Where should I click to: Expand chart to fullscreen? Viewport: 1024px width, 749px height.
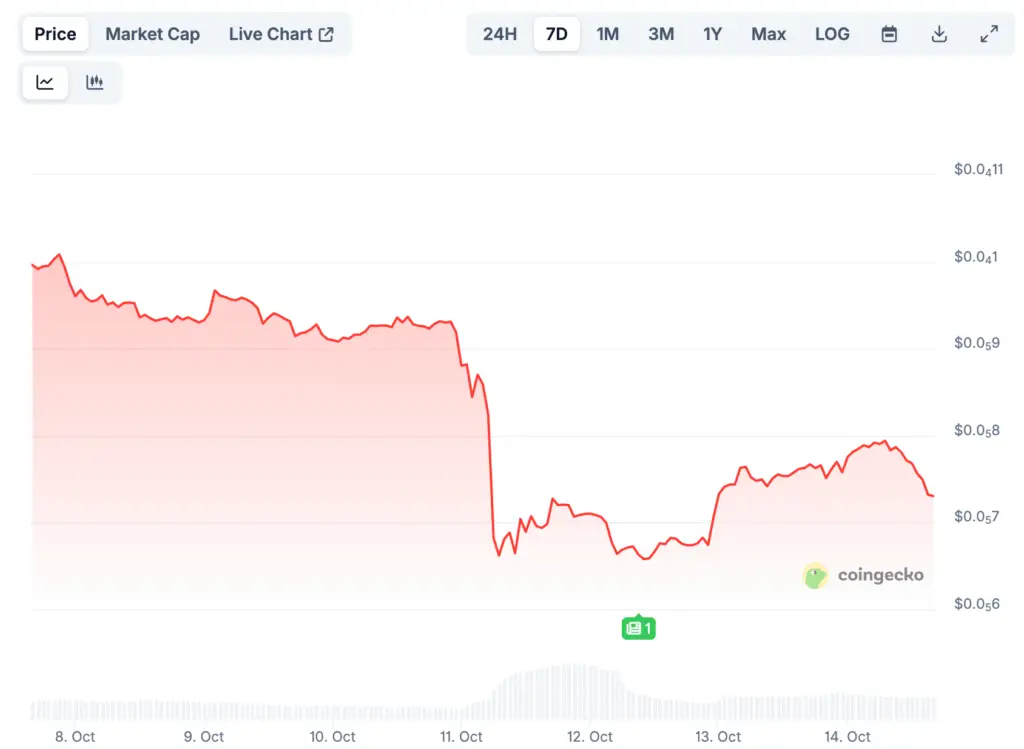click(x=989, y=34)
